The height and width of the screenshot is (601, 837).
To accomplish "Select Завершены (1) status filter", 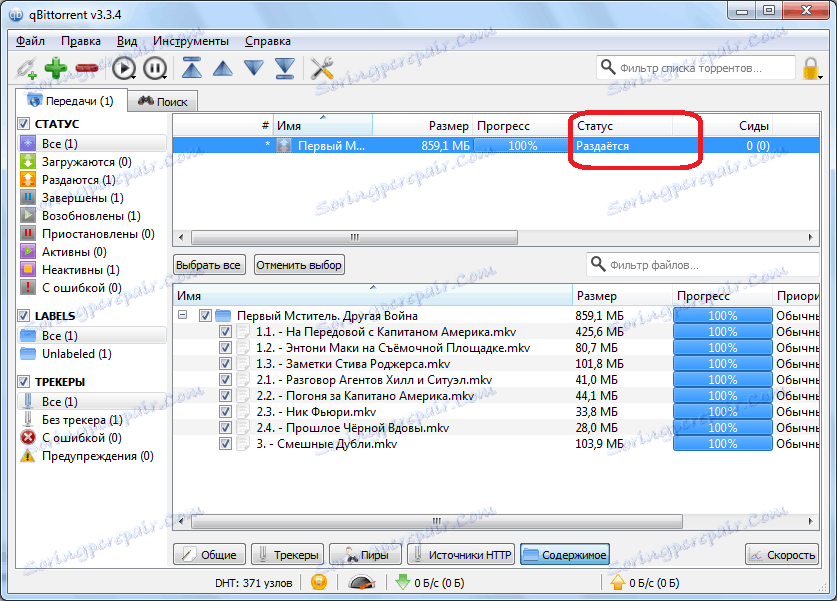I will pyautogui.click(x=92, y=198).
